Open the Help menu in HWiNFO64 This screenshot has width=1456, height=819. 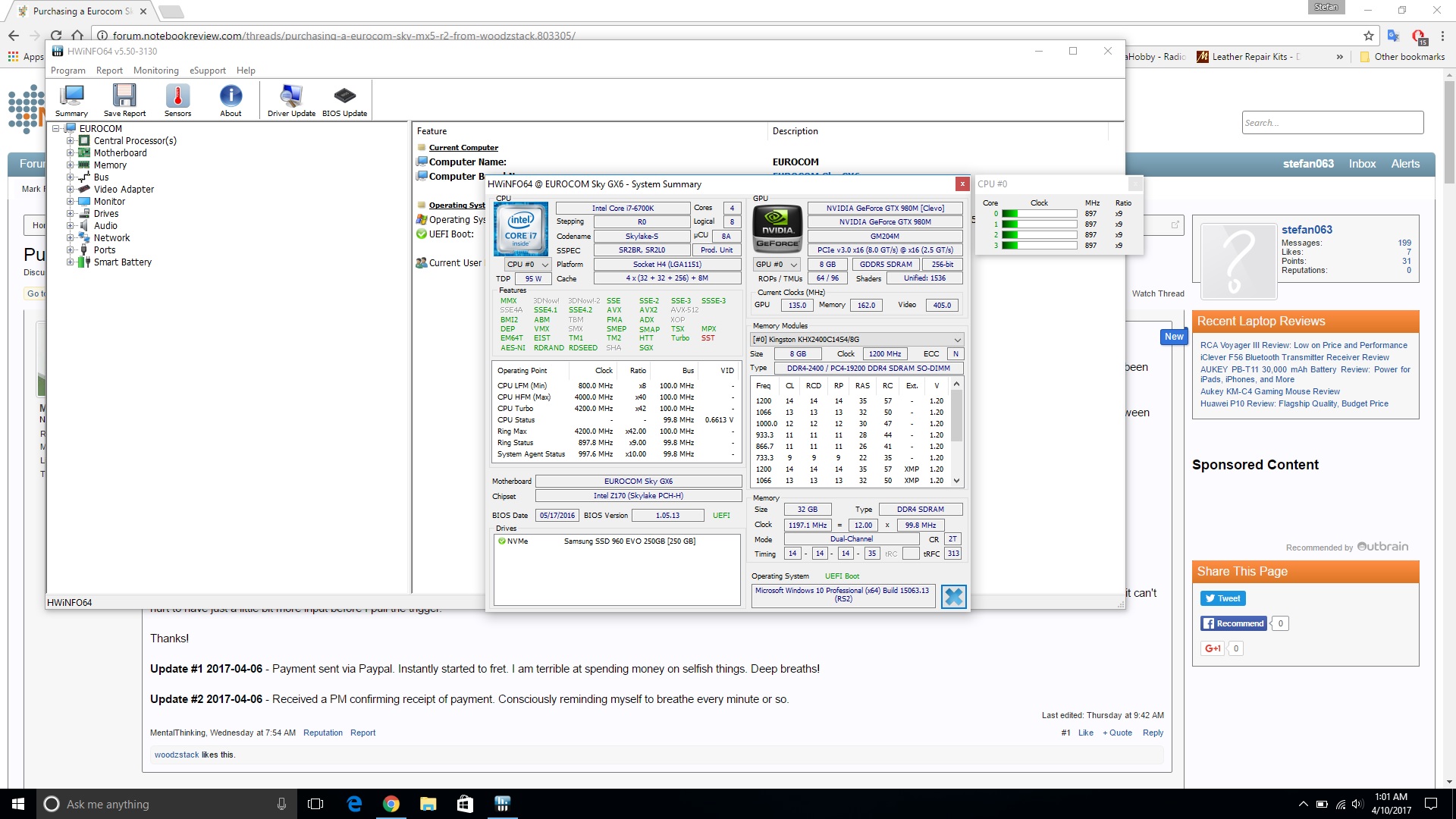click(246, 71)
